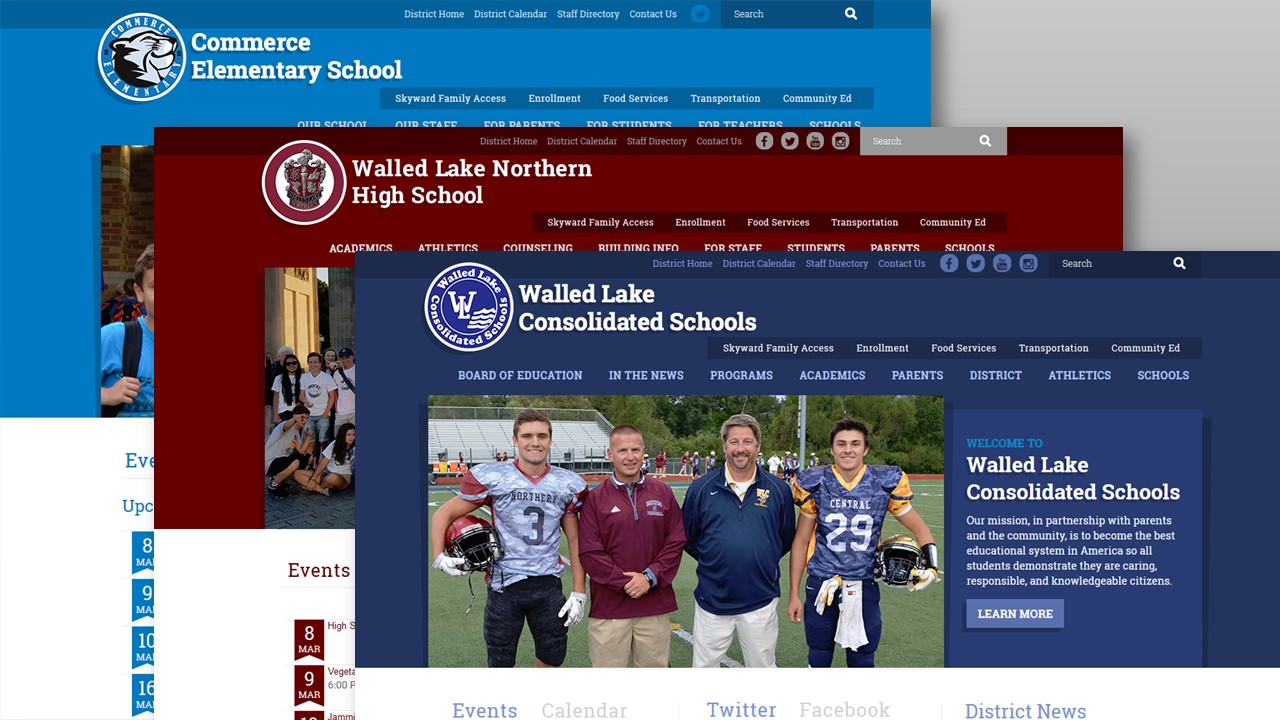Open Staff Directory link on Consolidated Schools site
The width and height of the screenshot is (1280, 720).
(837, 263)
